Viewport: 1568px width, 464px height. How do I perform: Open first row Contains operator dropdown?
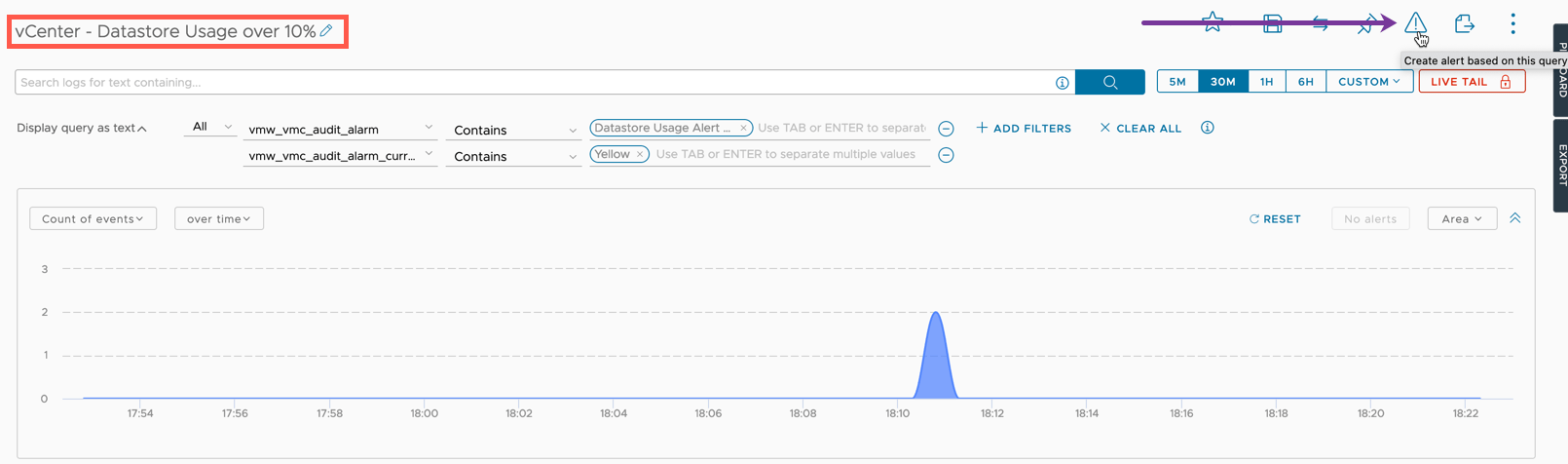click(x=514, y=130)
